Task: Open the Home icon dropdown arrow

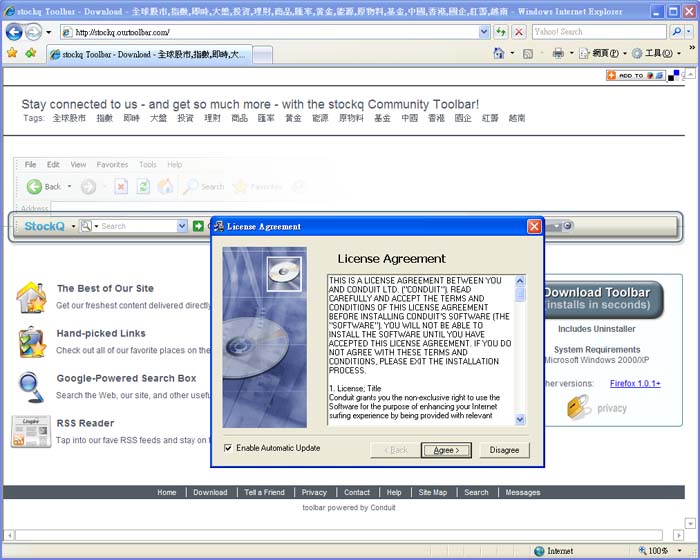Action: coord(512,54)
